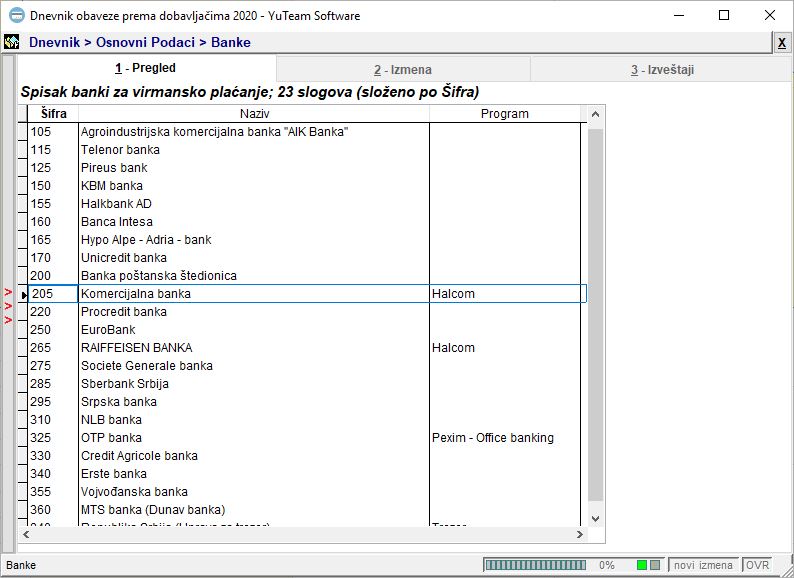The image size is (794, 578).
Task: Click the OVR status indicator
Action: click(x=758, y=565)
